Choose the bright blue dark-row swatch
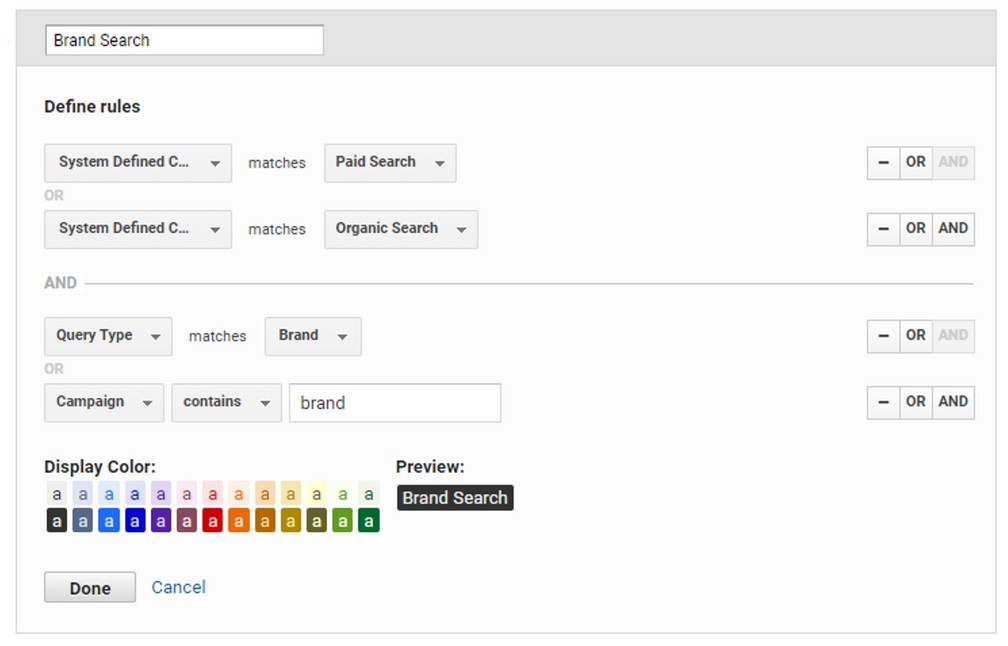 pos(109,521)
